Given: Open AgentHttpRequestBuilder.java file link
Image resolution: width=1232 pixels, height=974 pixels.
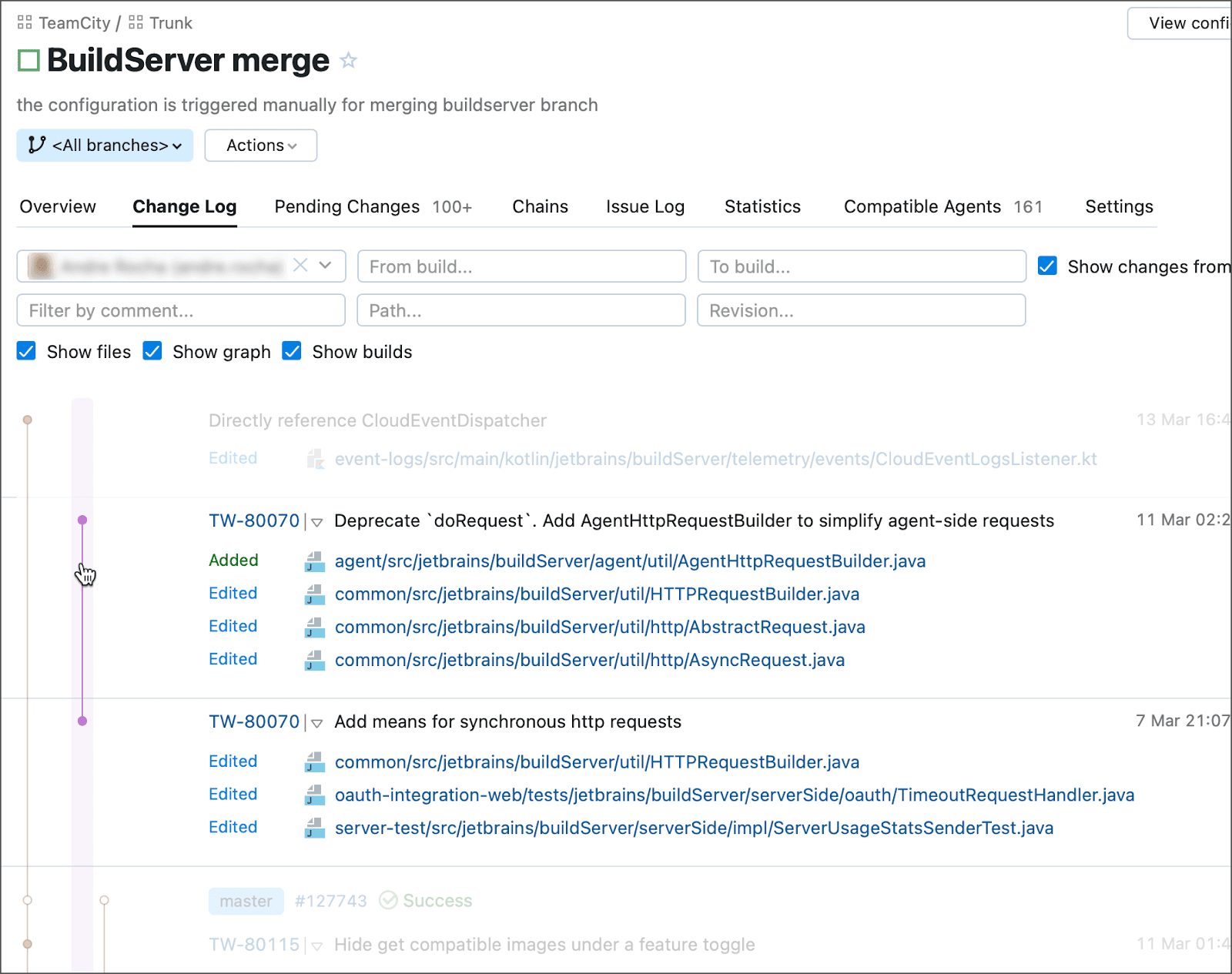Looking at the screenshot, I should coord(630,561).
